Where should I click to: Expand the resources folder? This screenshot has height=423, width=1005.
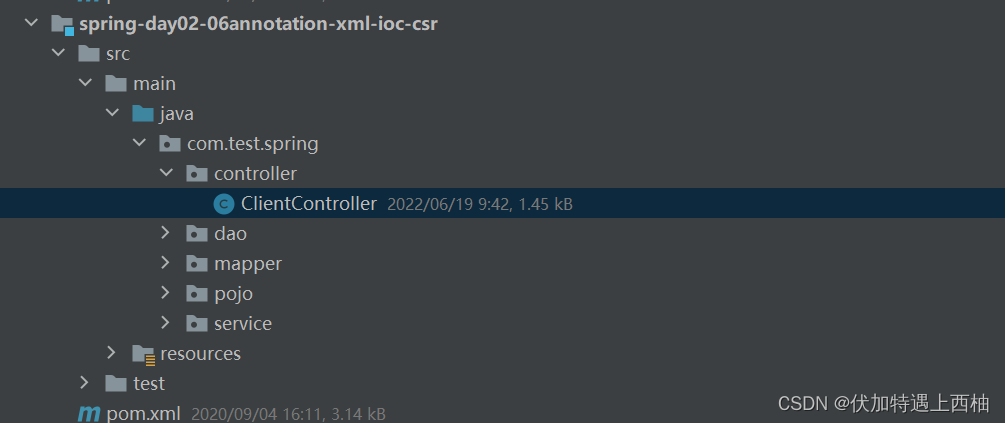pos(112,352)
